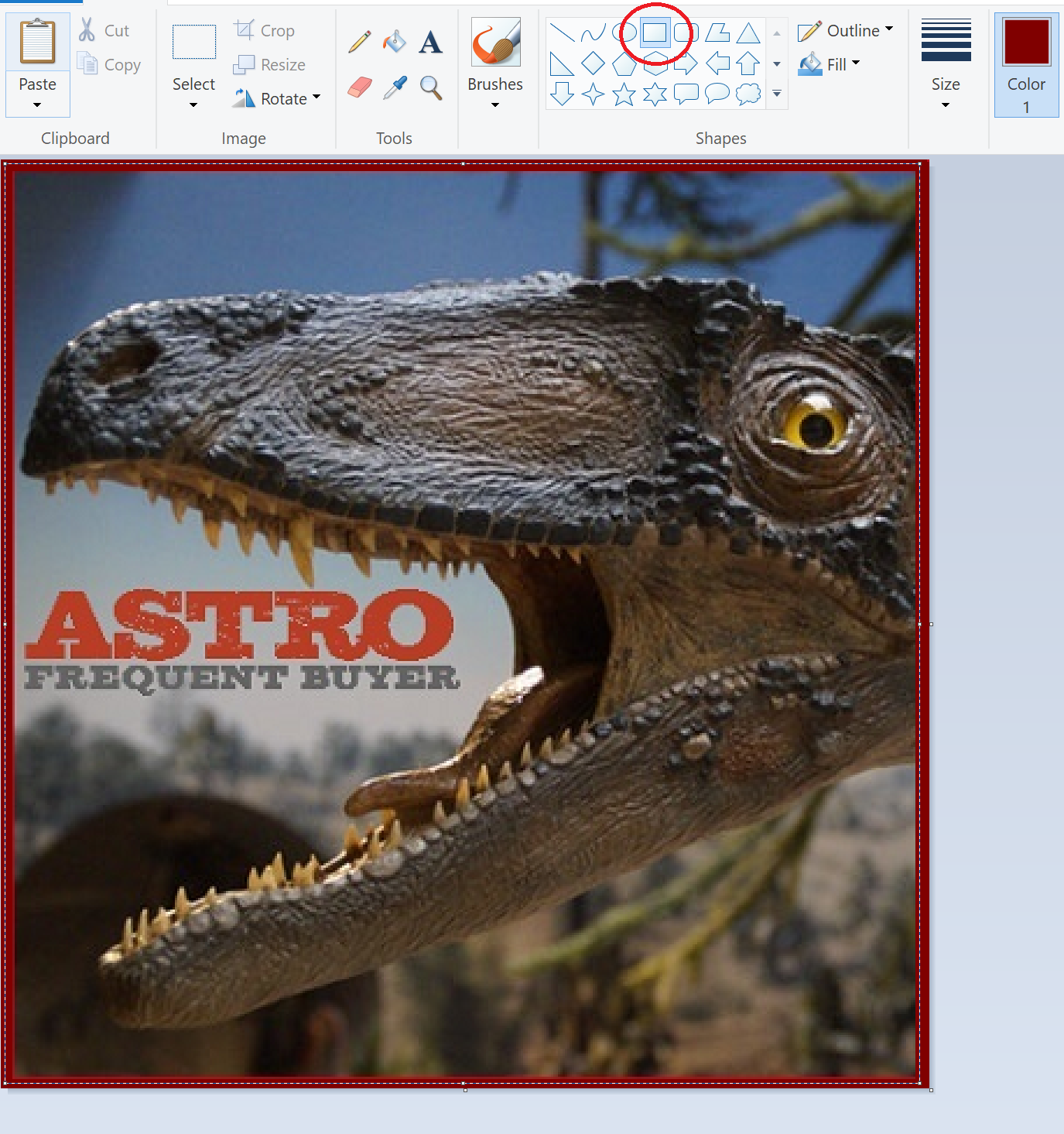
Task: Choose the five-point star shape
Action: tap(624, 94)
